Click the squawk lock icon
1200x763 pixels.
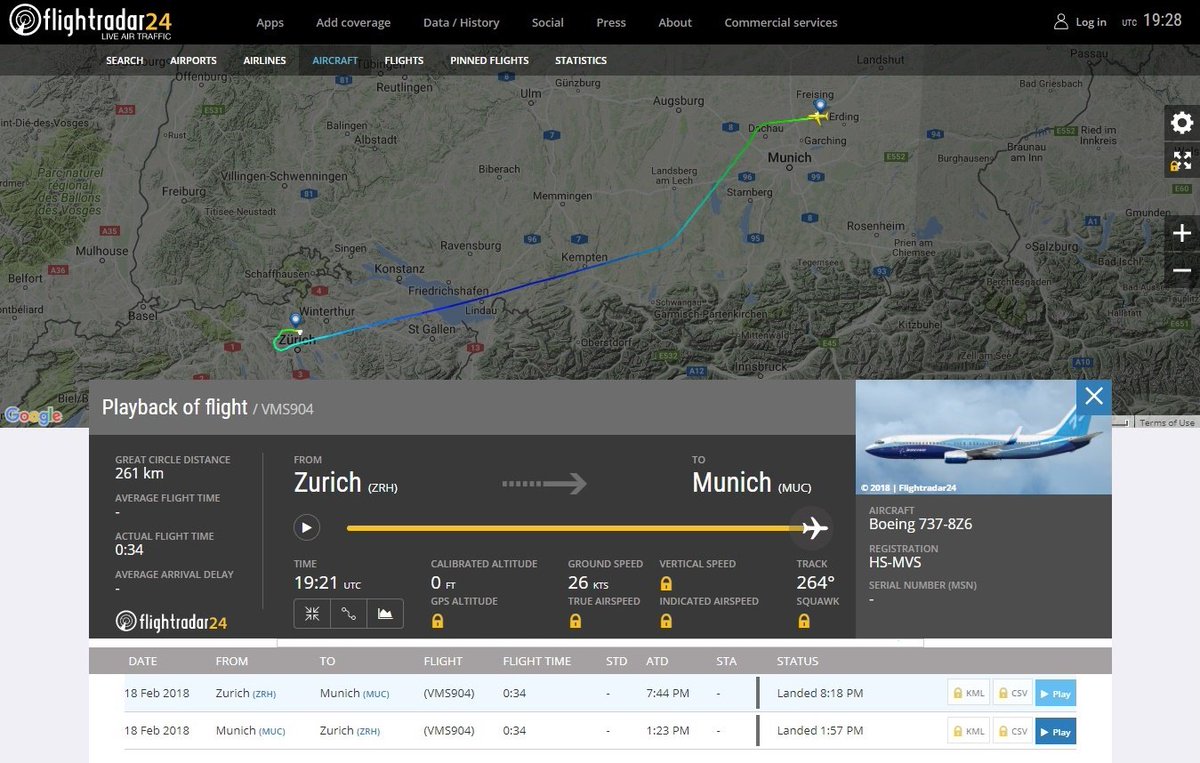(804, 621)
